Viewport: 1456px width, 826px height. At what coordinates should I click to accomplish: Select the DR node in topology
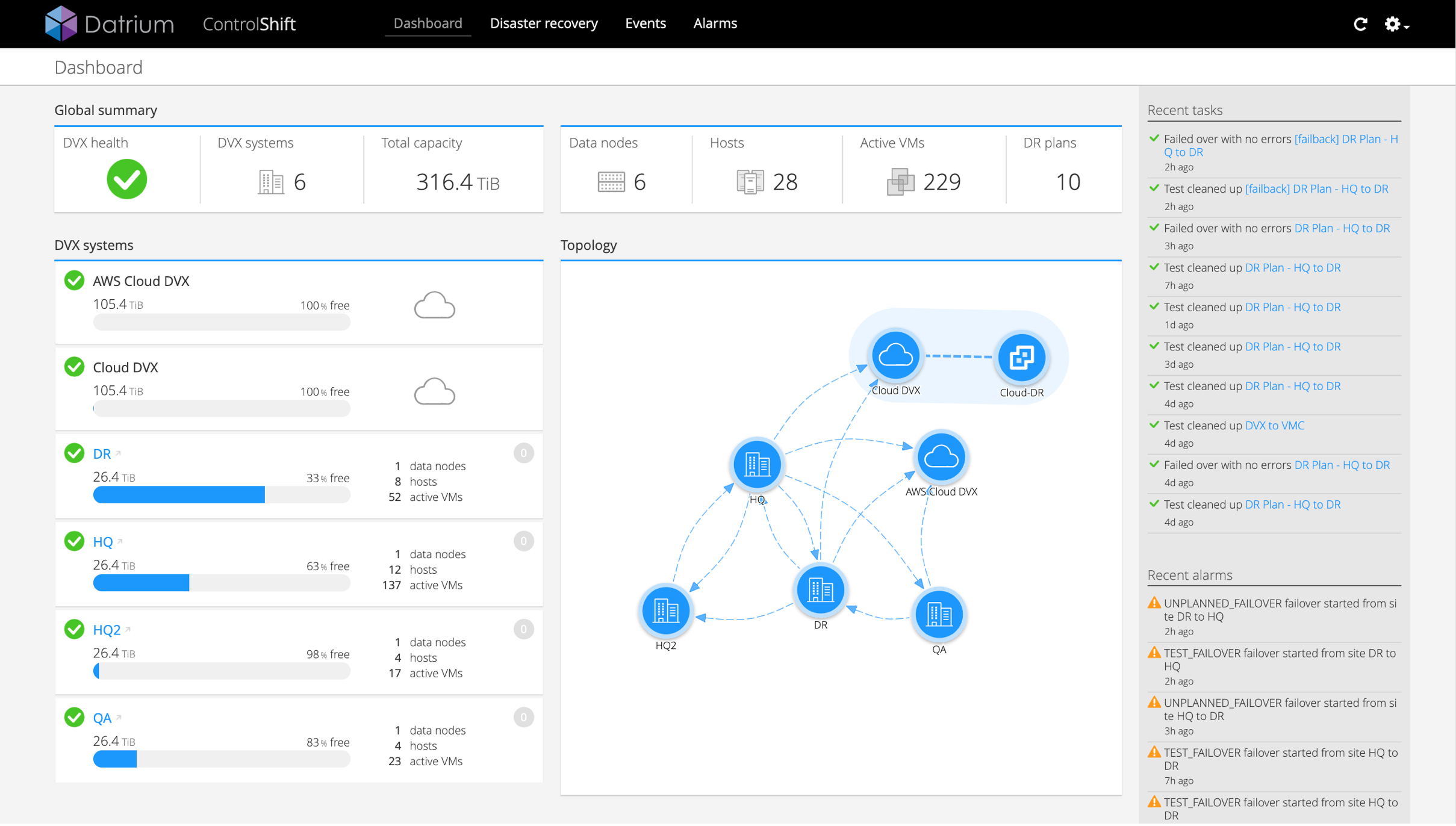[820, 590]
